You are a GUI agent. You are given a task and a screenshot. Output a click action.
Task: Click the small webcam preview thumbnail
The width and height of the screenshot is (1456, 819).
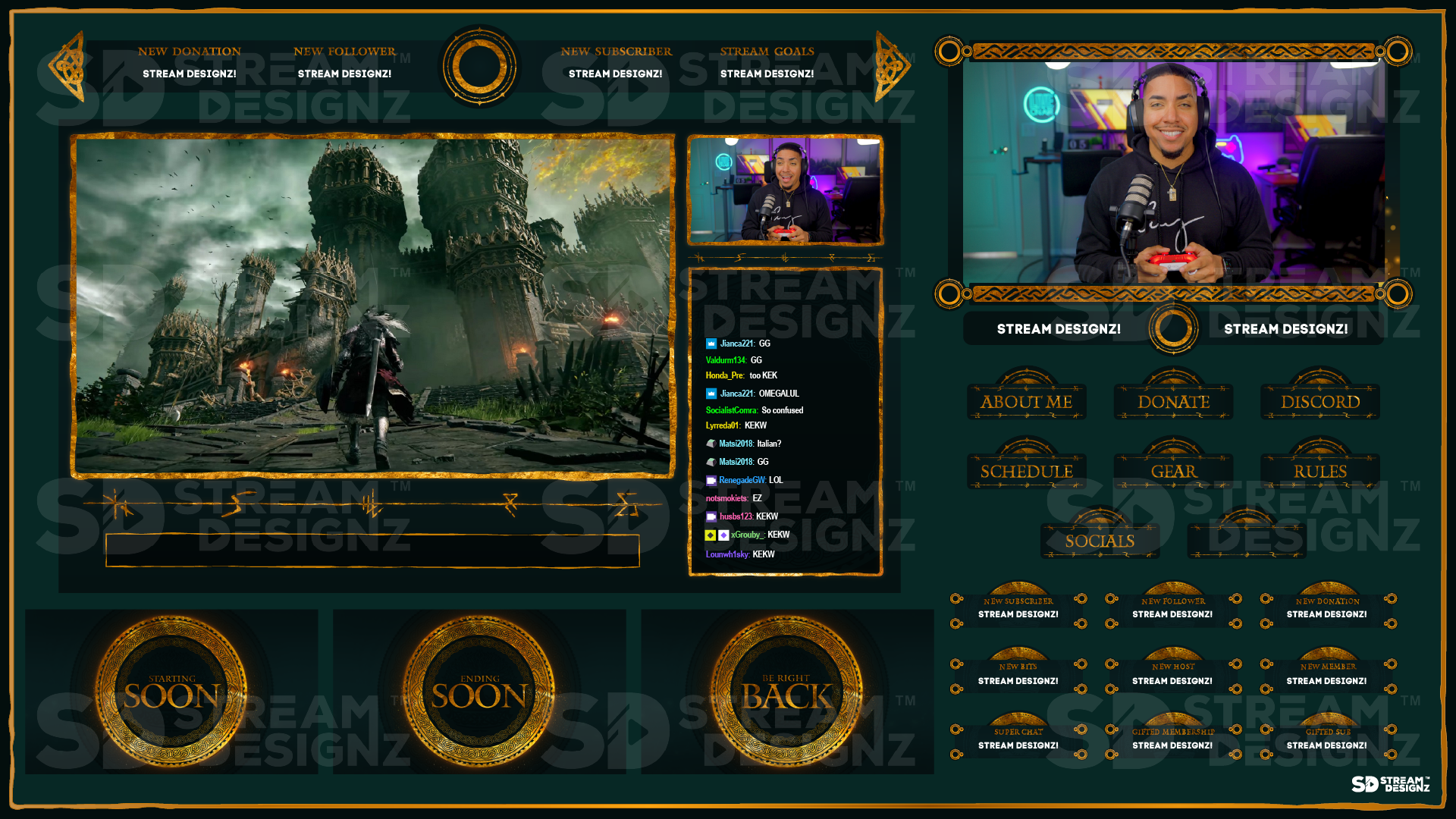[x=785, y=190]
